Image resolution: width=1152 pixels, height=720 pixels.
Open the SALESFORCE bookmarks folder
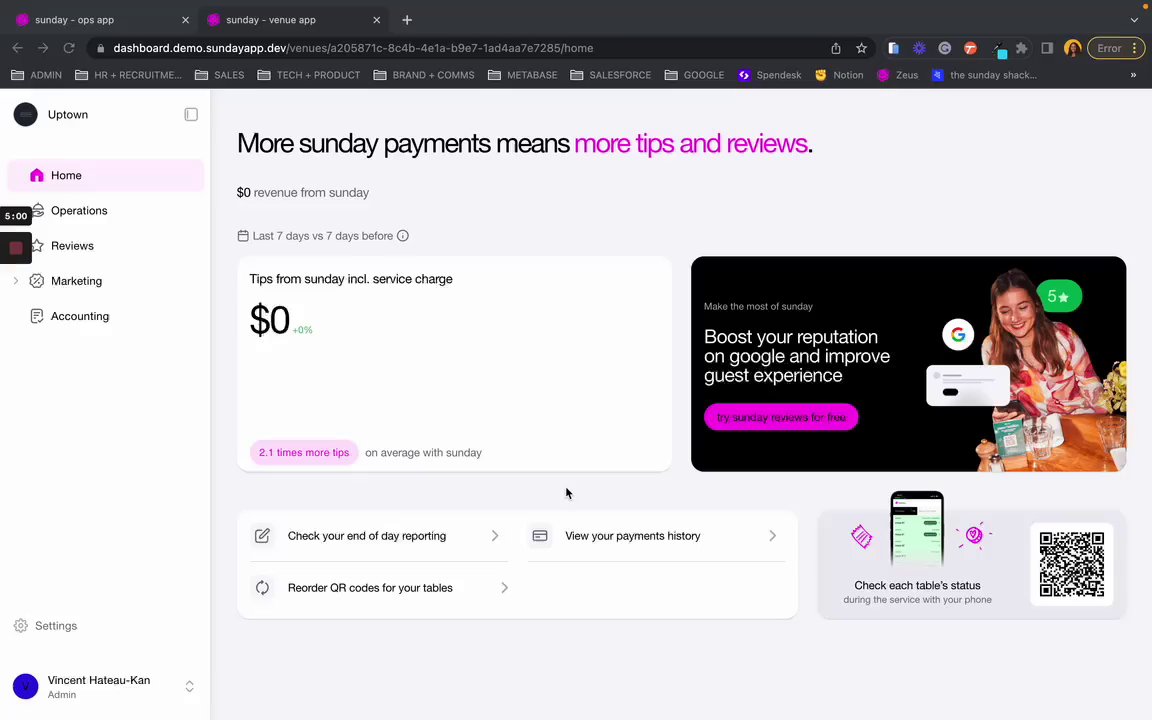(611, 75)
